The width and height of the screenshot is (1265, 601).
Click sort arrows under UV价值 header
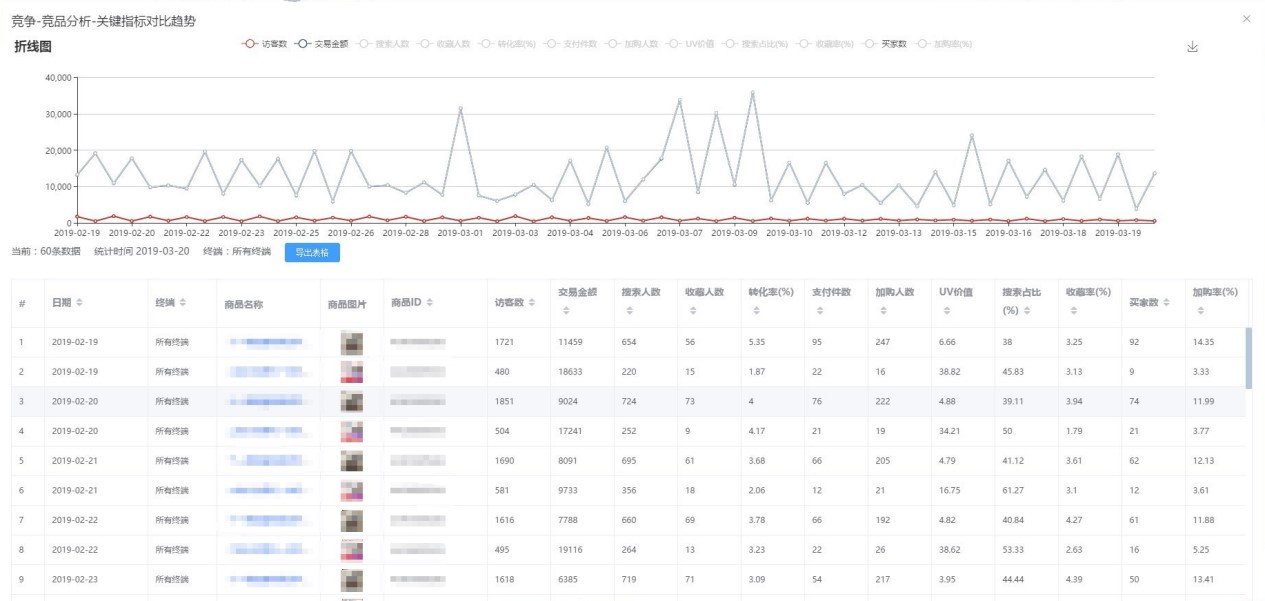943,311
